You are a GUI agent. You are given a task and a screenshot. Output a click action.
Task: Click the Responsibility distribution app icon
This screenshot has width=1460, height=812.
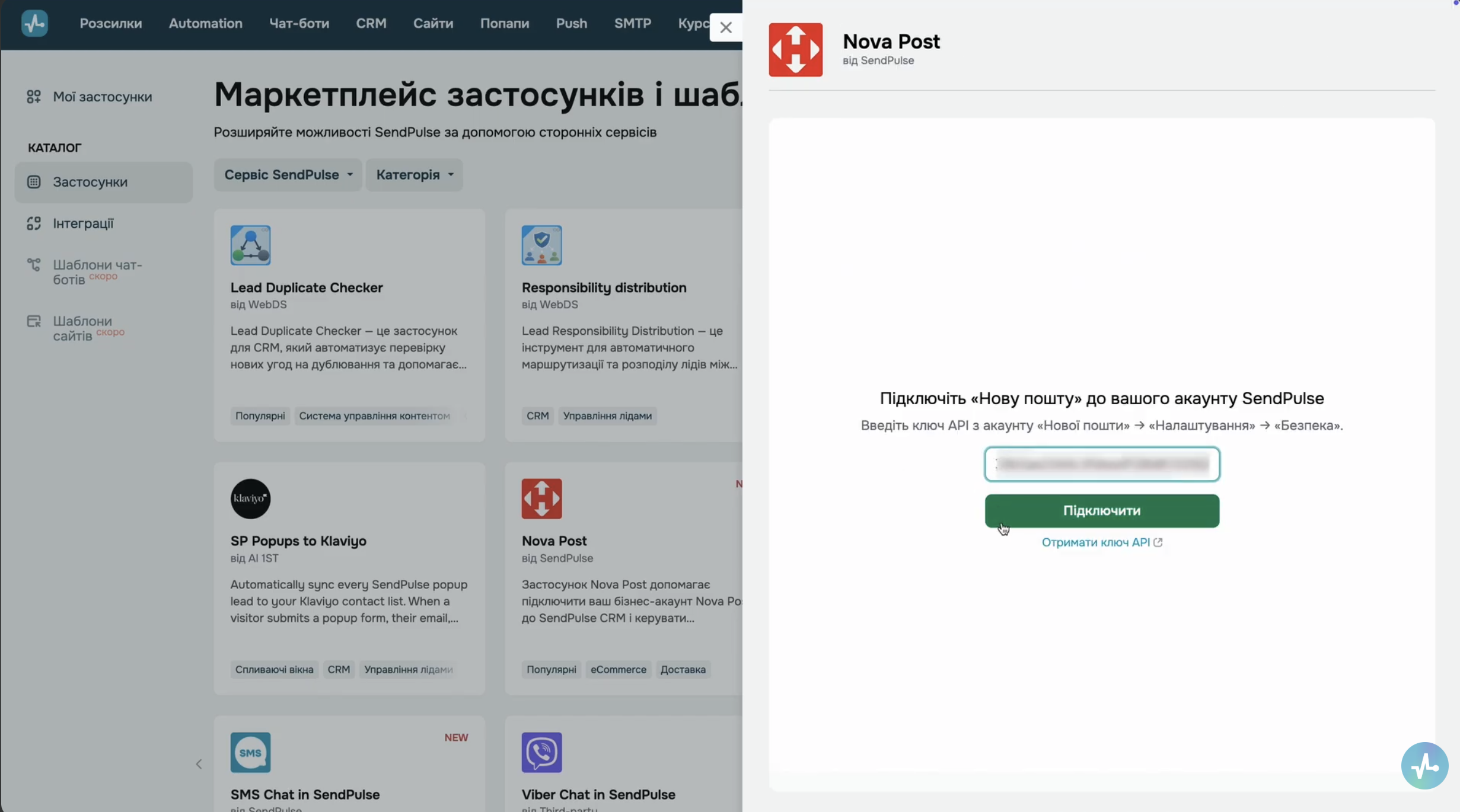coord(541,245)
